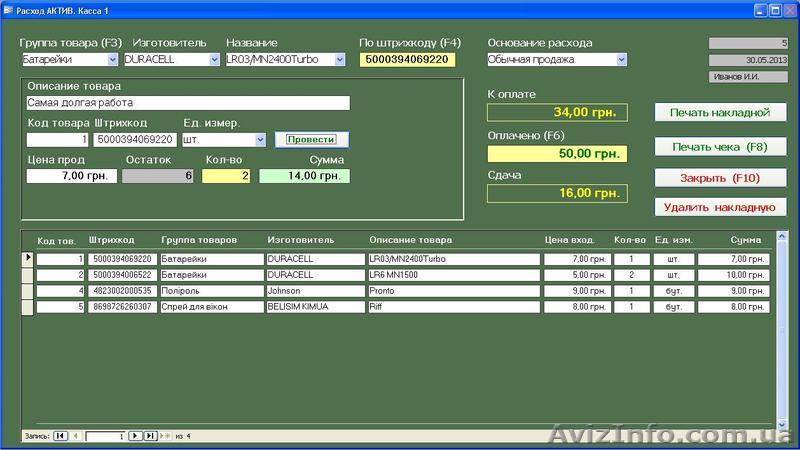Image resolution: width=800 pixels, height=450 pixels.
Task: Click the Печать накладной button
Action: point(719,112)
